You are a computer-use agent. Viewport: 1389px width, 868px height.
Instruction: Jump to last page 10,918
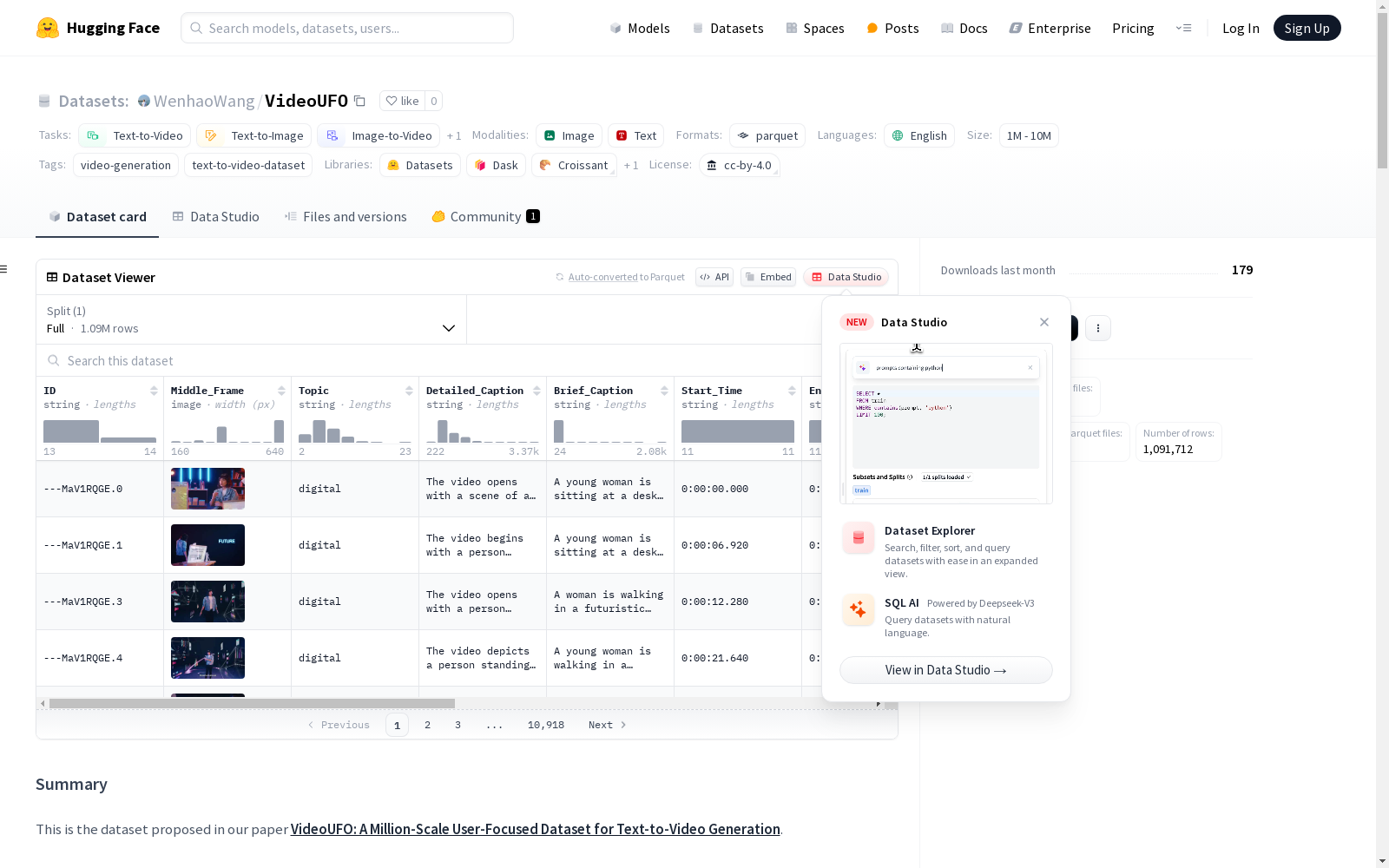click(x=546, y=725)
